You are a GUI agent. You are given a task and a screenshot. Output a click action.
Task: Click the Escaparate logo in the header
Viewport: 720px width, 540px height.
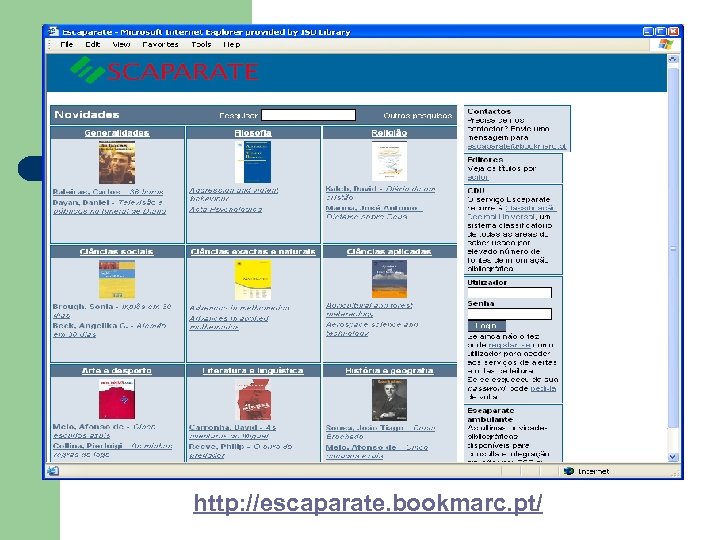pyautogui.click(x=164, y=70)
